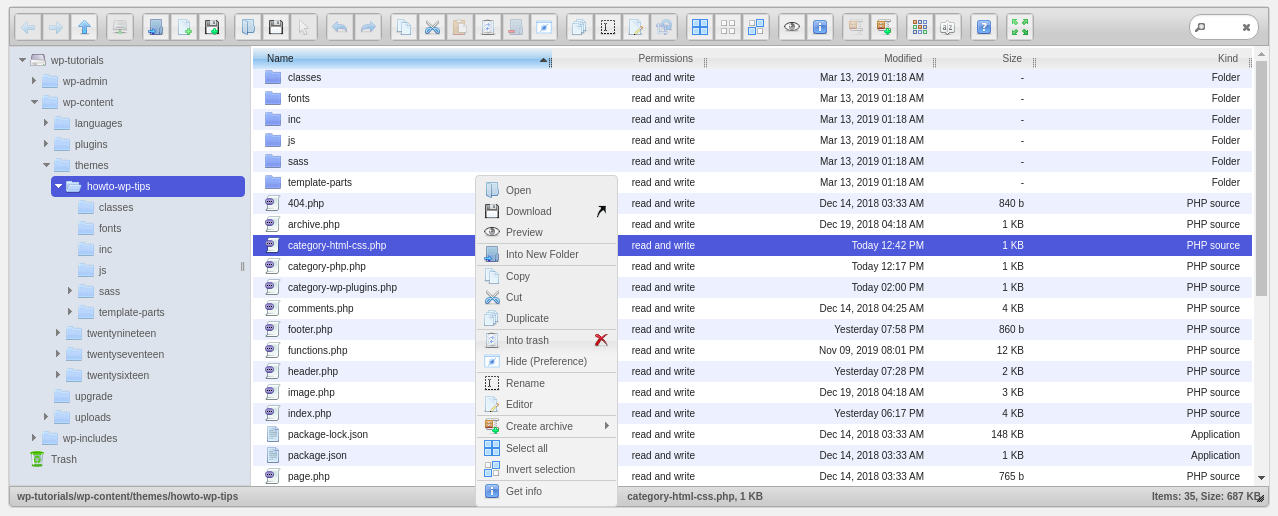This screenshot has width=1278, height=516.
Task: Click the toolbar Select none icon
Action: tap(728, 27)
